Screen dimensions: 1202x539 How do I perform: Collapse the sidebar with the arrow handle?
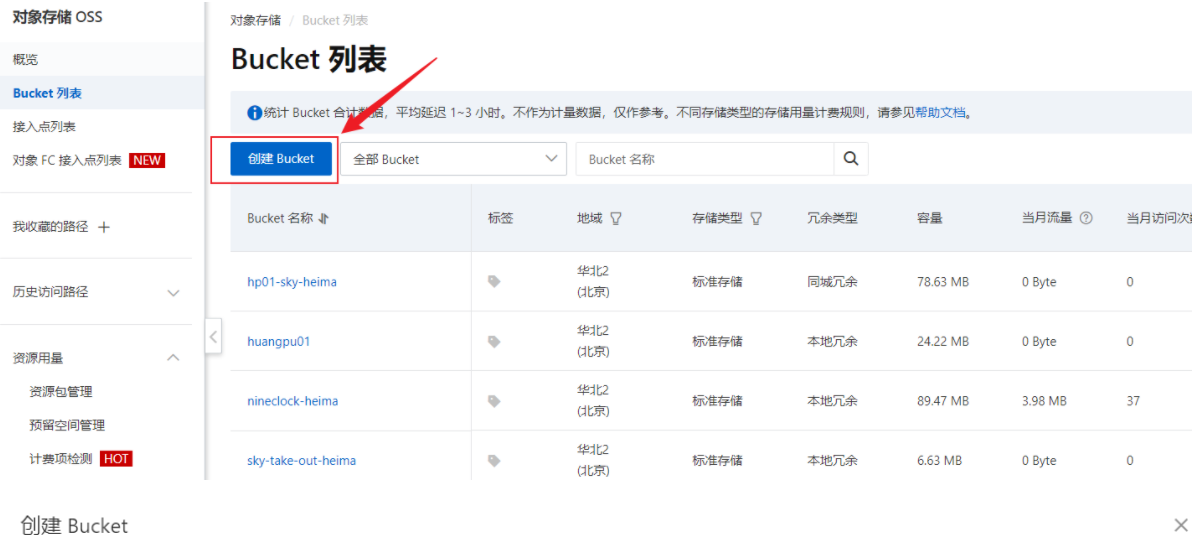(x=213, y=336)
